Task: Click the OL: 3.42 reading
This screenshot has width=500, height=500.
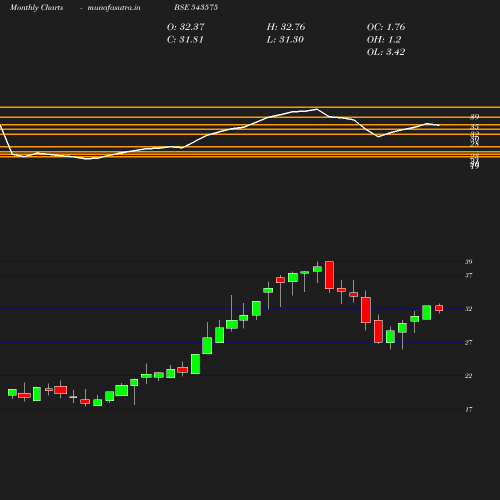Action: [x=386, y=52]
